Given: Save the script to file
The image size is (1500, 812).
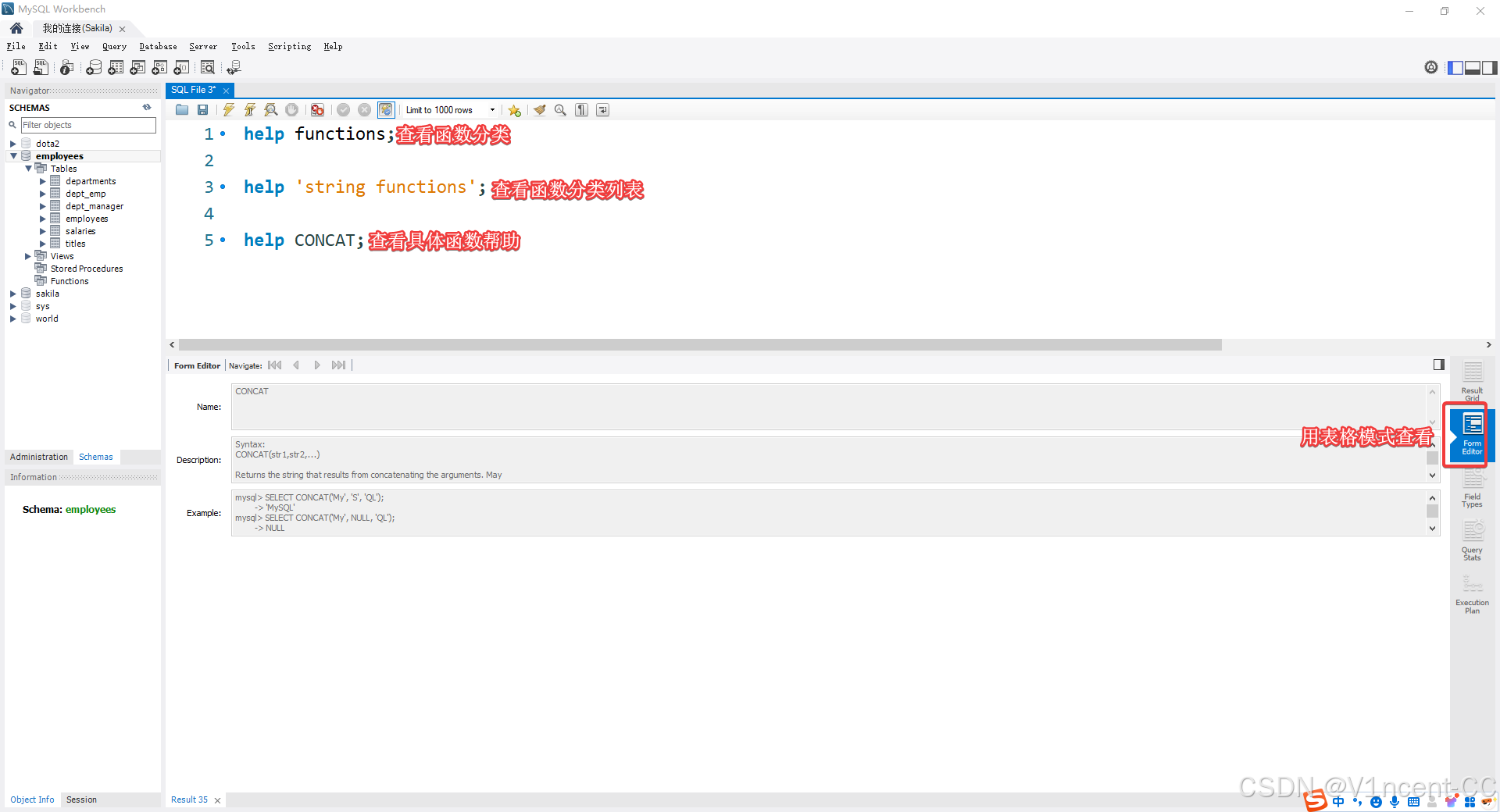Looking at the screenshot, I should [203, 110].
